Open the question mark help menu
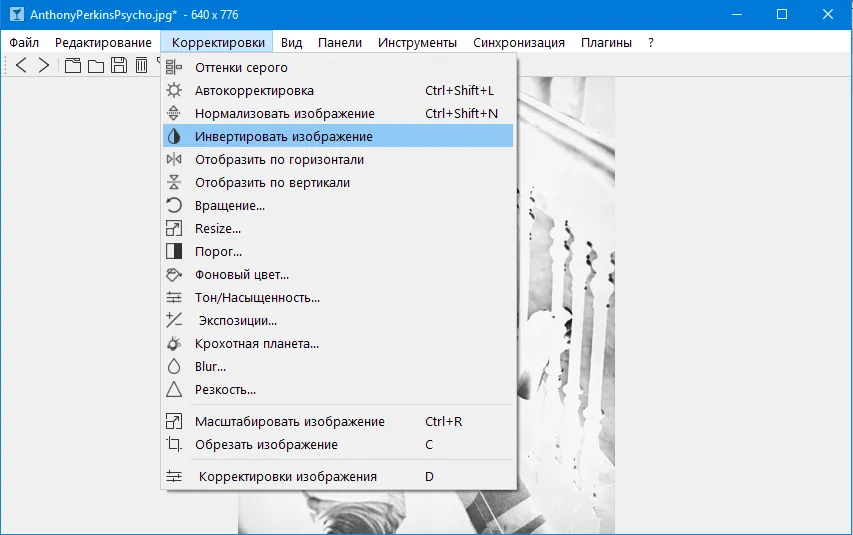Viewport: 853px width, 535px height. (x=651, y=42)
